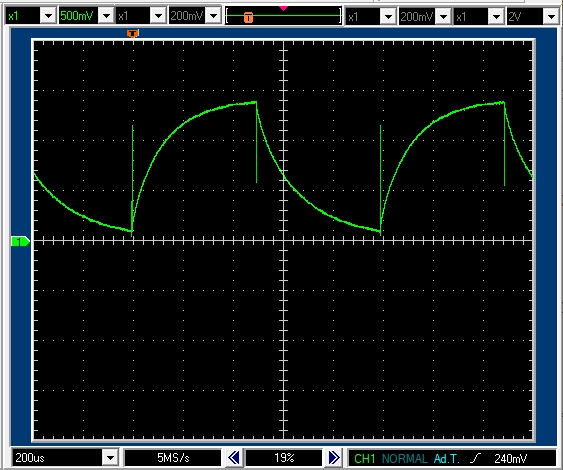Click the green channel 1 ground marker
The height and width of the screenshot is (470, 563).
20,242
